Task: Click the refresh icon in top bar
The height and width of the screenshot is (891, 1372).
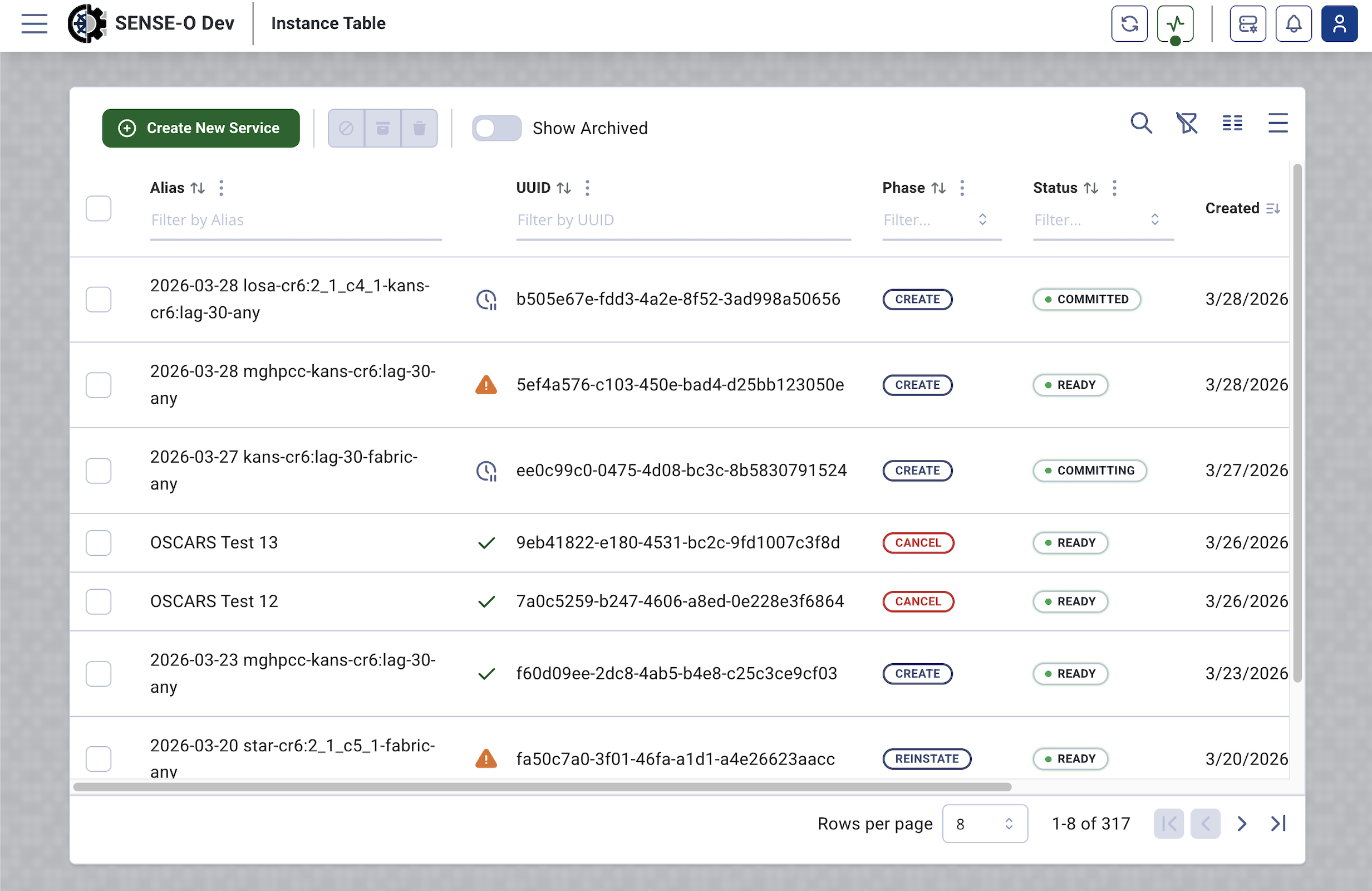Action: (x=1129, y=23)
